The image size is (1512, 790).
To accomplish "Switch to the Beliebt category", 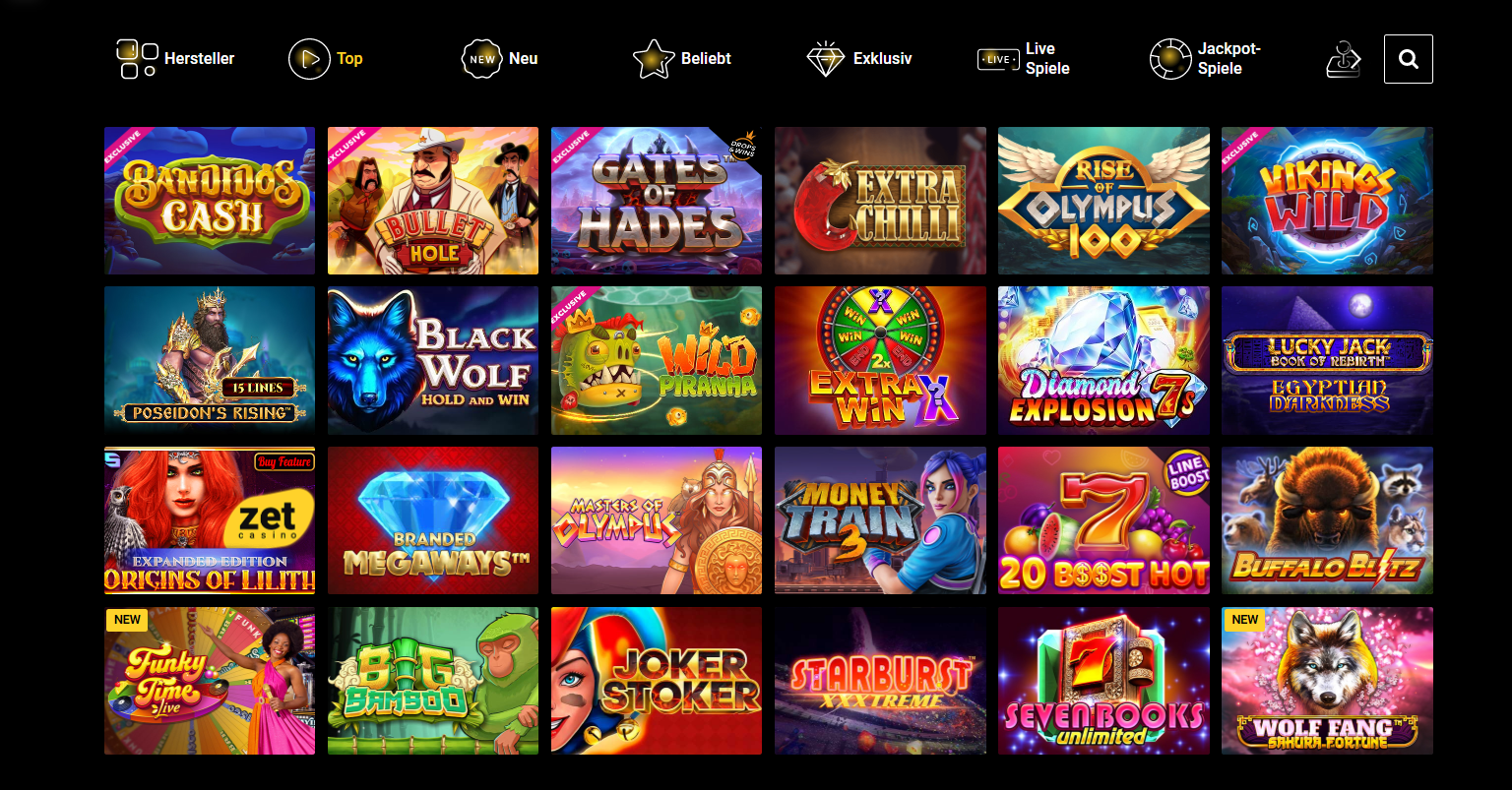I will [706, 59].
